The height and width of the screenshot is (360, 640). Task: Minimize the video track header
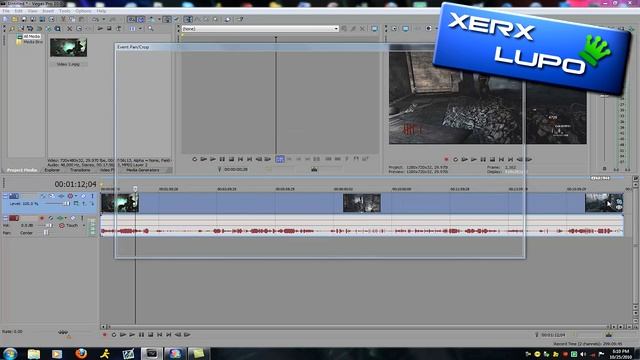pos(5,196)
